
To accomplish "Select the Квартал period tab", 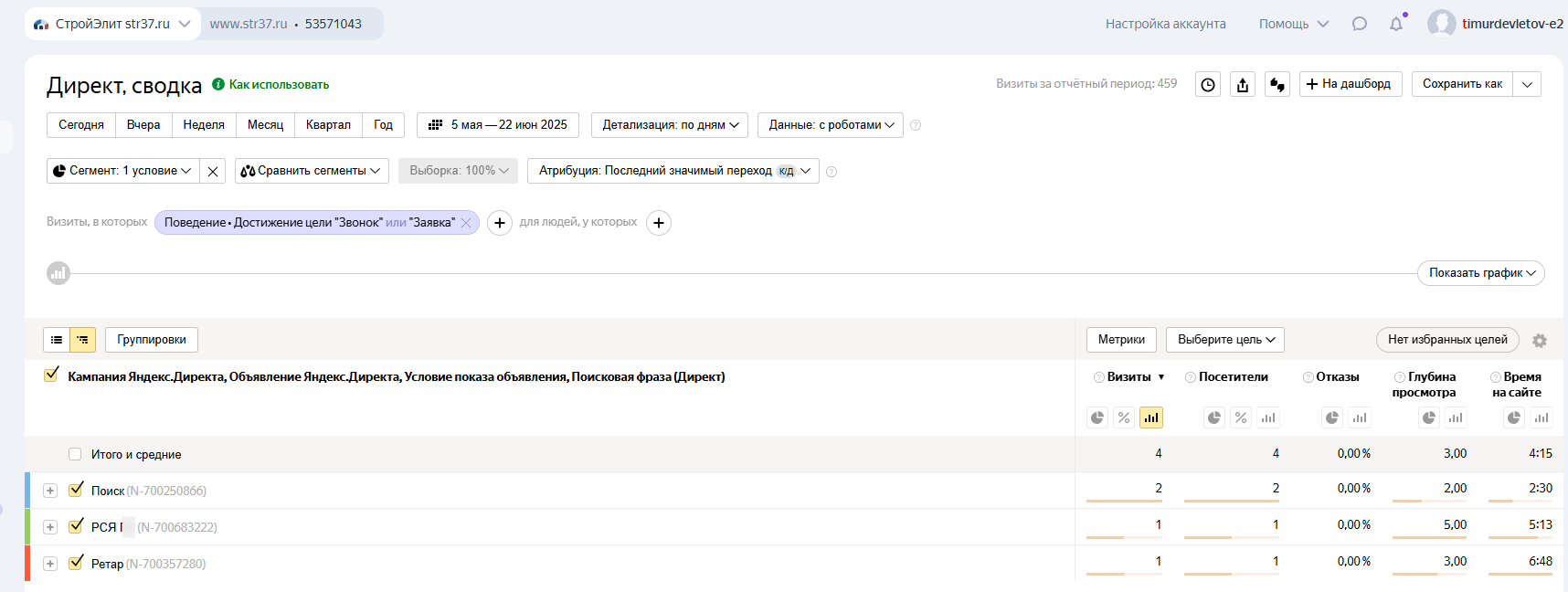I will point(328,125).
